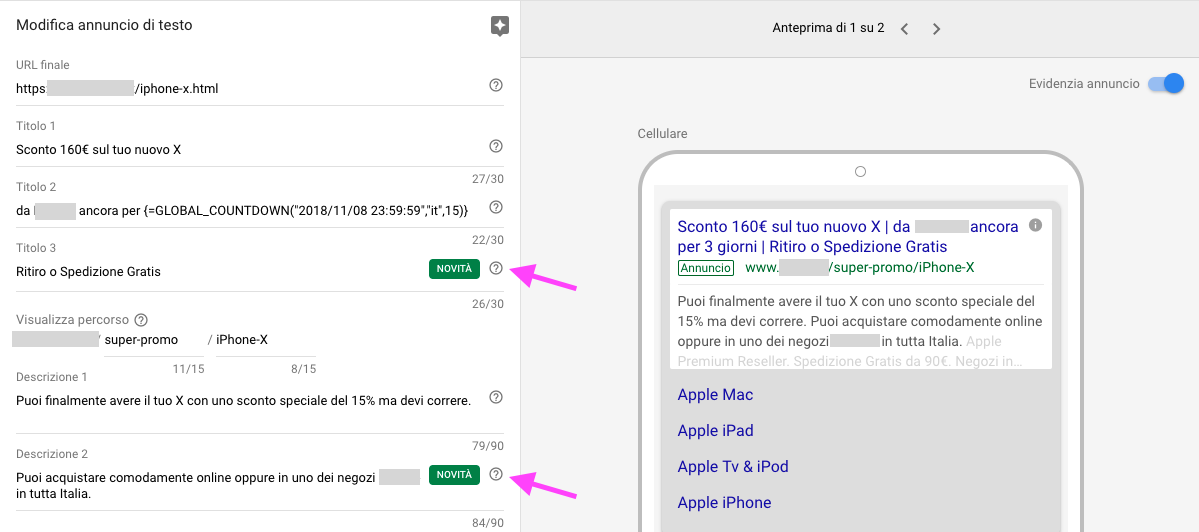Image resolution: width=1199 pixels, height=532 pixels.
Task: Click the NOVITÀ badge beside Titolo 3
Action: (454, 268)
